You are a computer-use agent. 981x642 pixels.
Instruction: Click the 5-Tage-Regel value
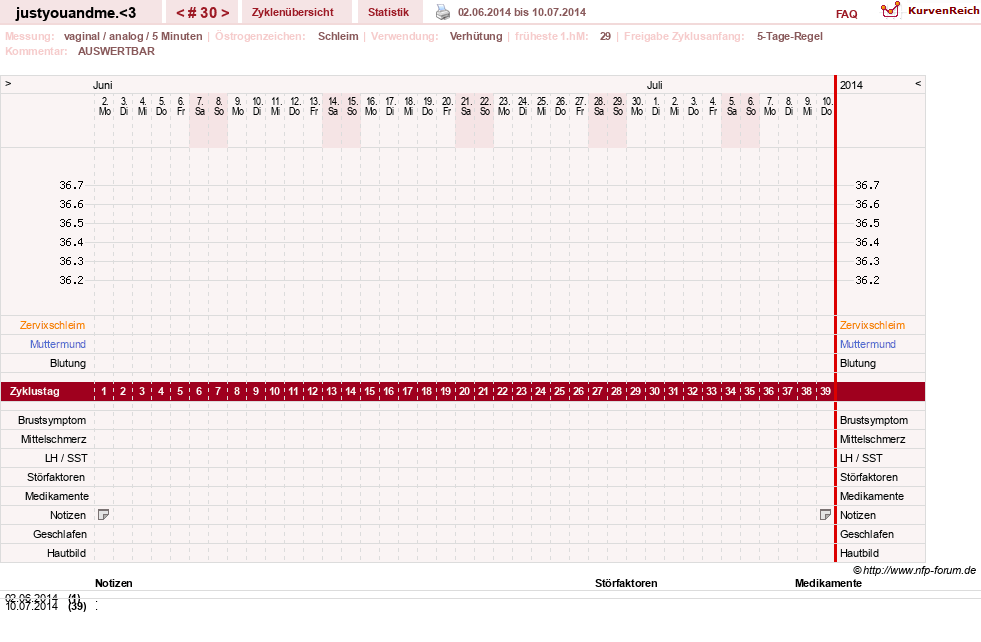tap(790, 36)
